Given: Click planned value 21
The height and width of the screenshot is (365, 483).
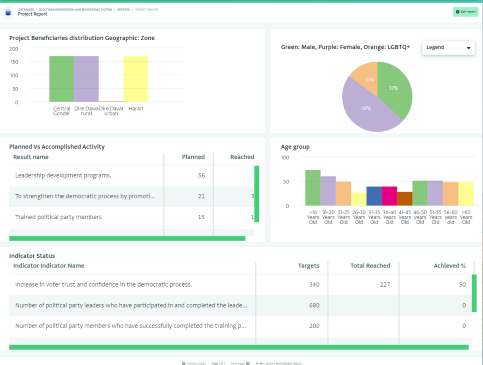Looking at the screenshot, I should click(x=201, y=196).
